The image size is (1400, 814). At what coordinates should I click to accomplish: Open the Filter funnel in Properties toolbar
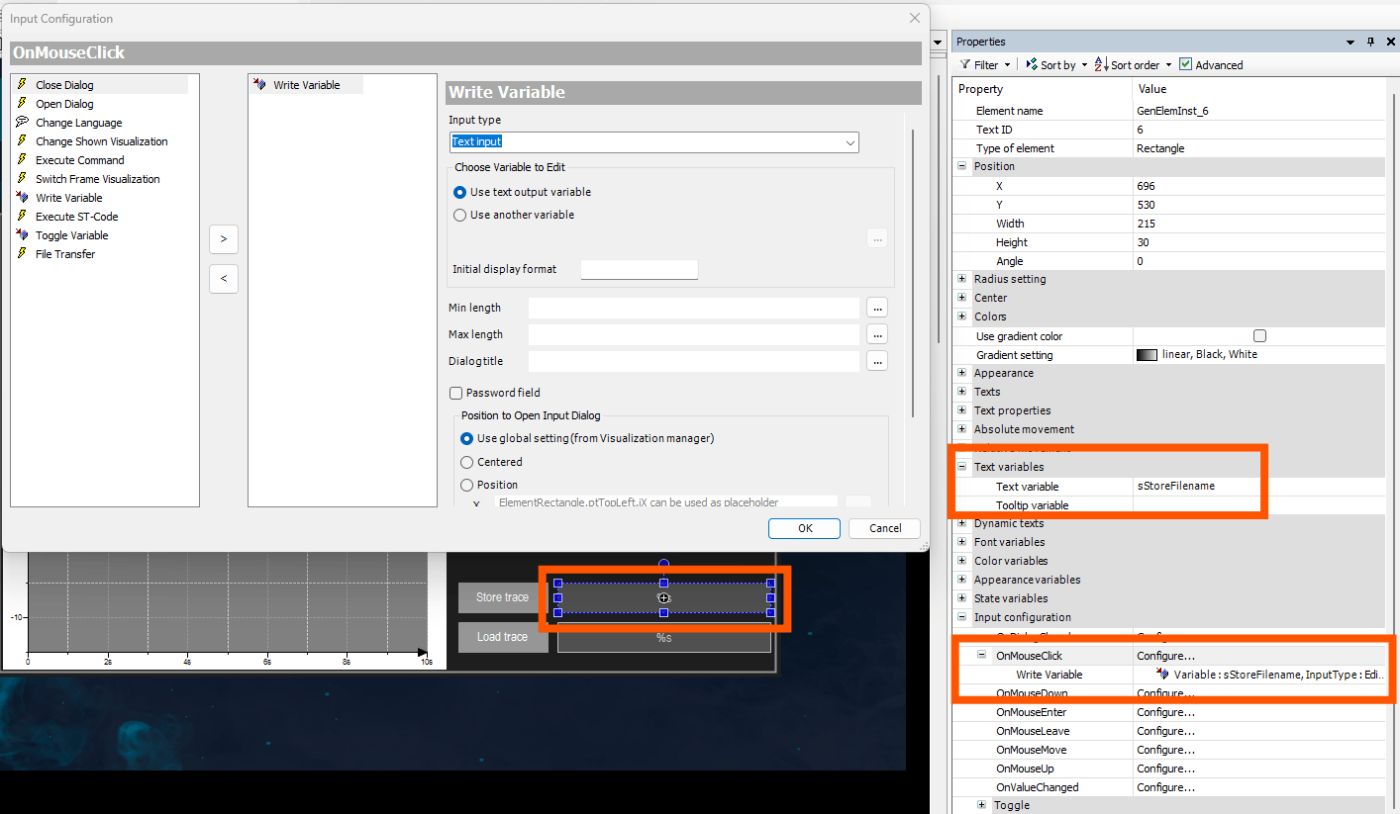click(x=965, y=65)
